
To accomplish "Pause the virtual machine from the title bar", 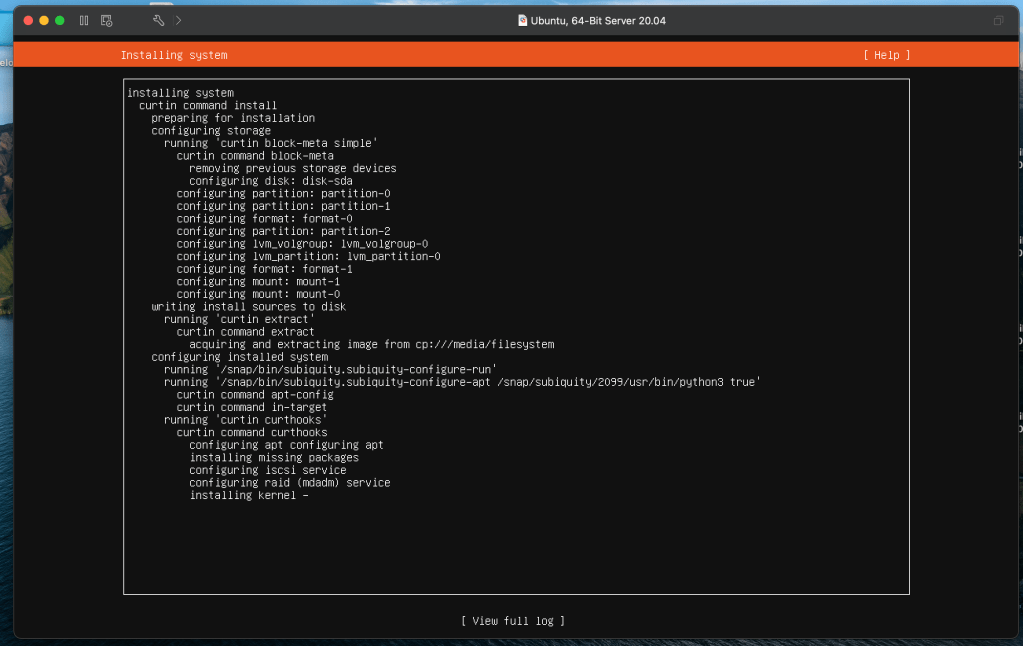I will (x=84, y=20).
